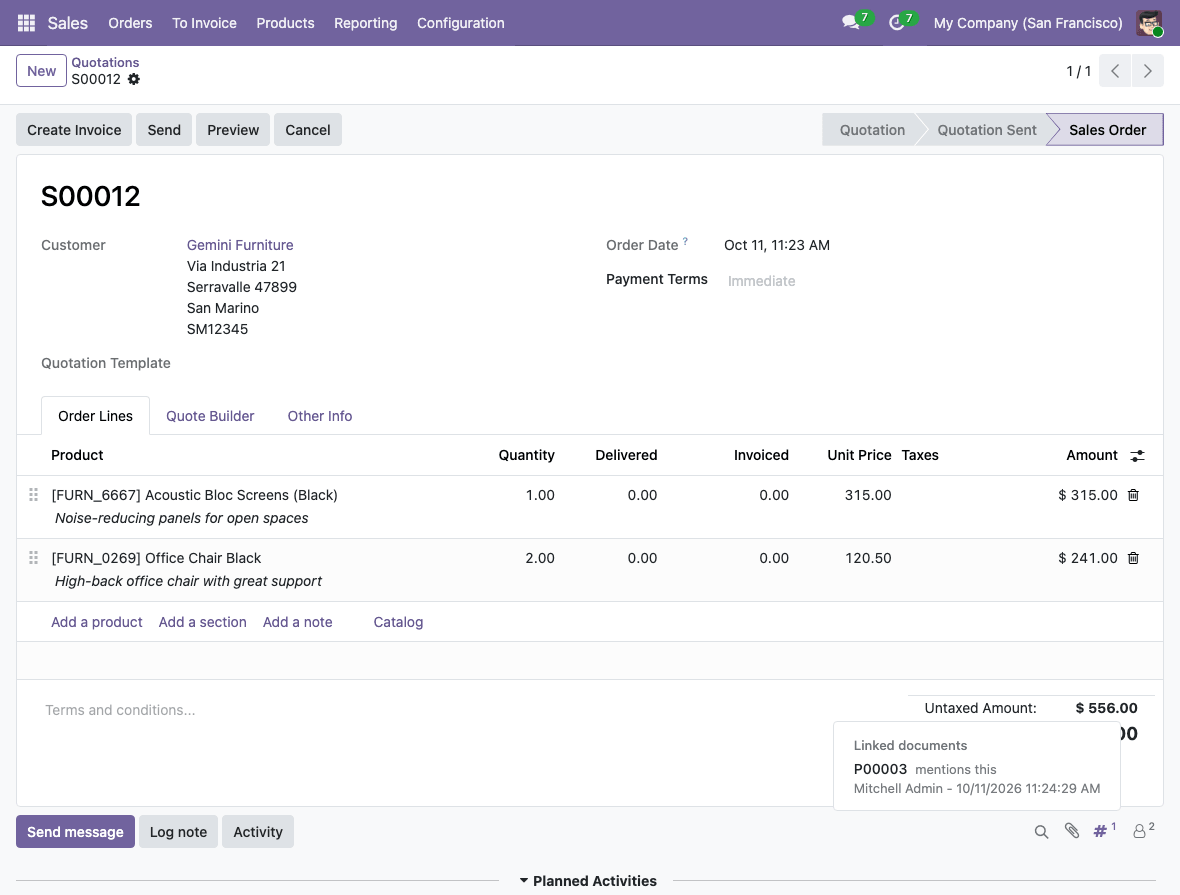Delete the Office Chair Black line
The width and height of the screenshot is (1180, 895).
(1133, 559)
